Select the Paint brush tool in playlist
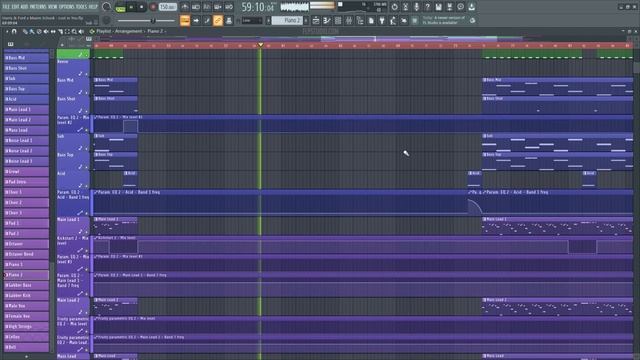Viewport: 640px width, 360px height. (x=32, y=31)
